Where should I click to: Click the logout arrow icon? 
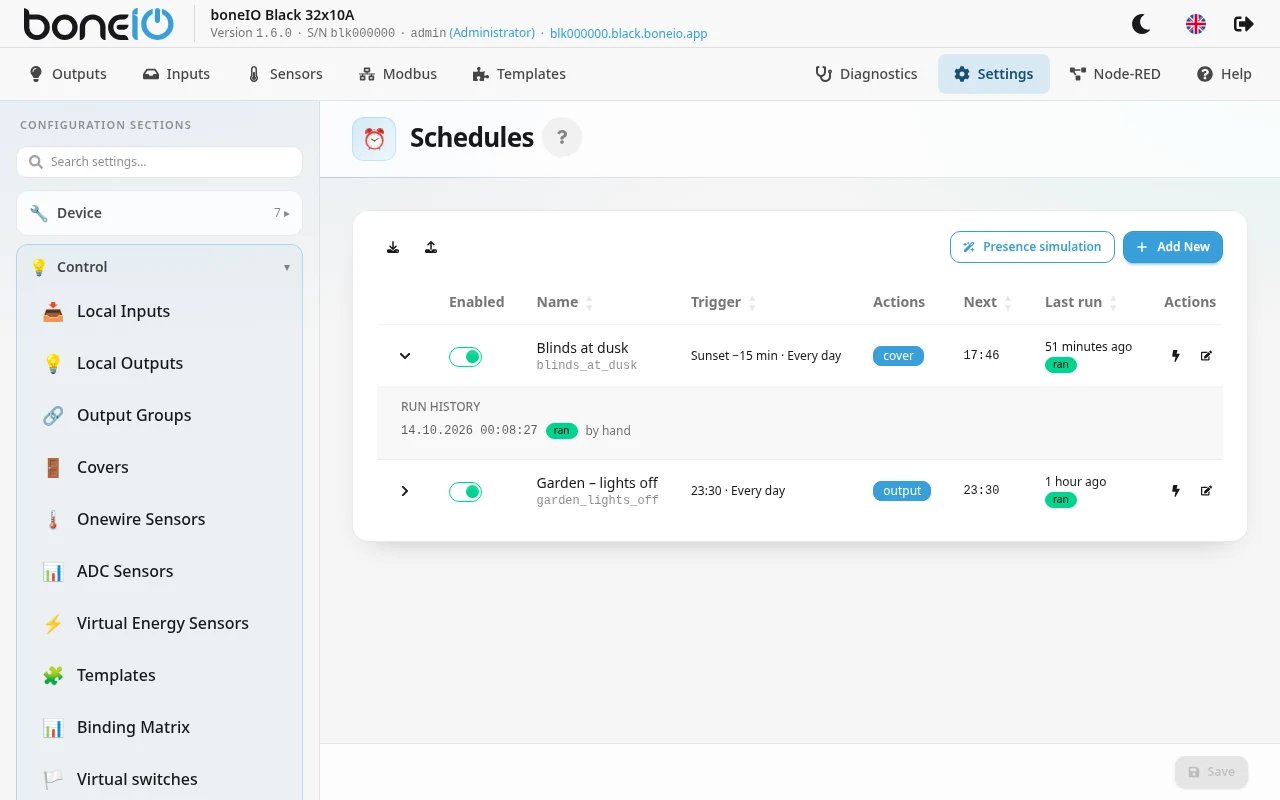(x=1244, y=24)
